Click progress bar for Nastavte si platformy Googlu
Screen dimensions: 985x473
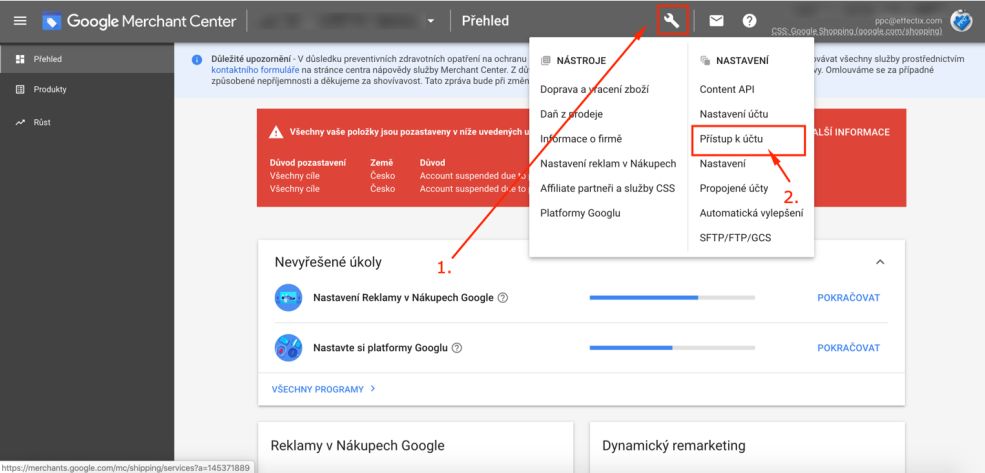click(x=672, y=347)
